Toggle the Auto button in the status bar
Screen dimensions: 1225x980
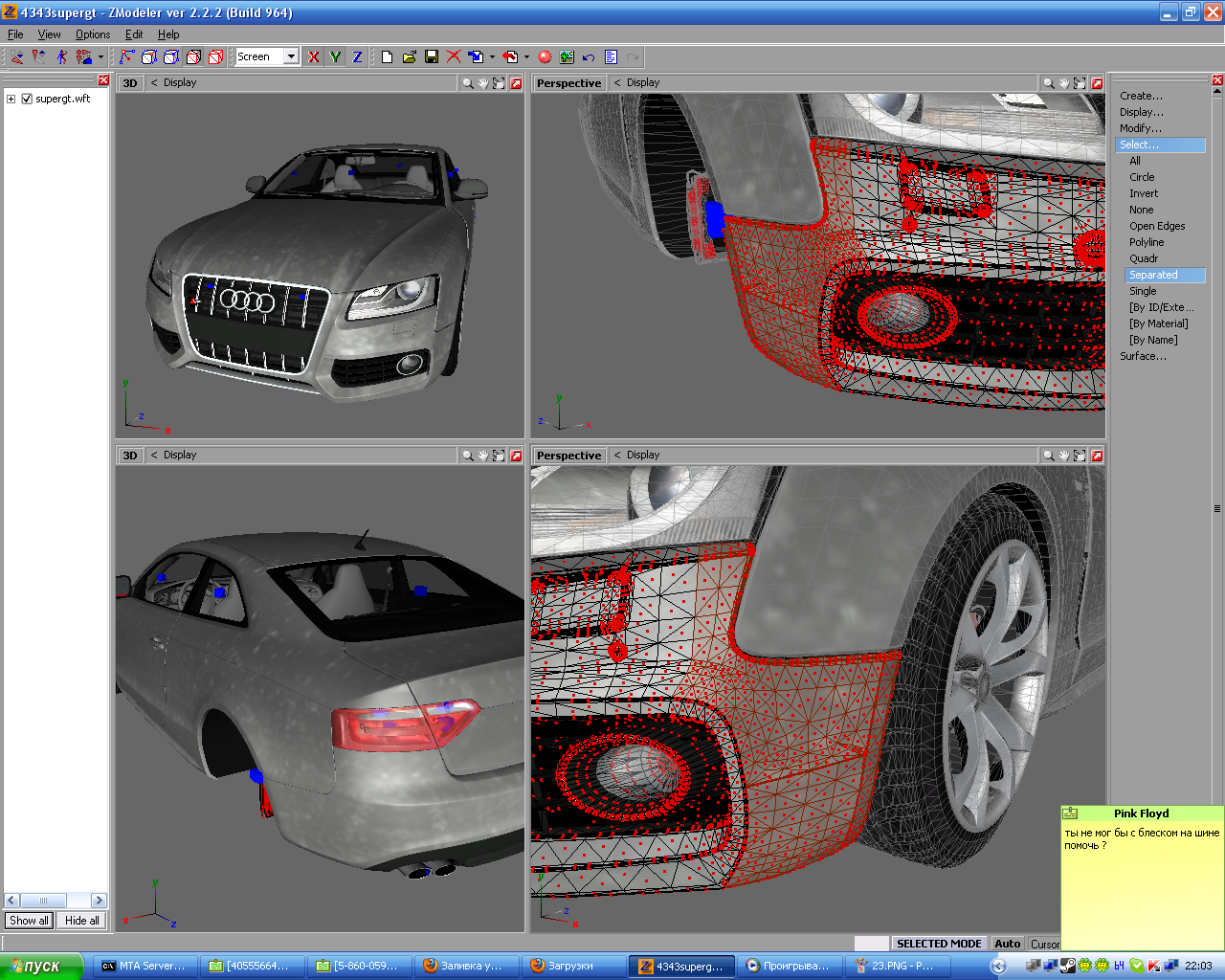click(x=1008, y=944)
